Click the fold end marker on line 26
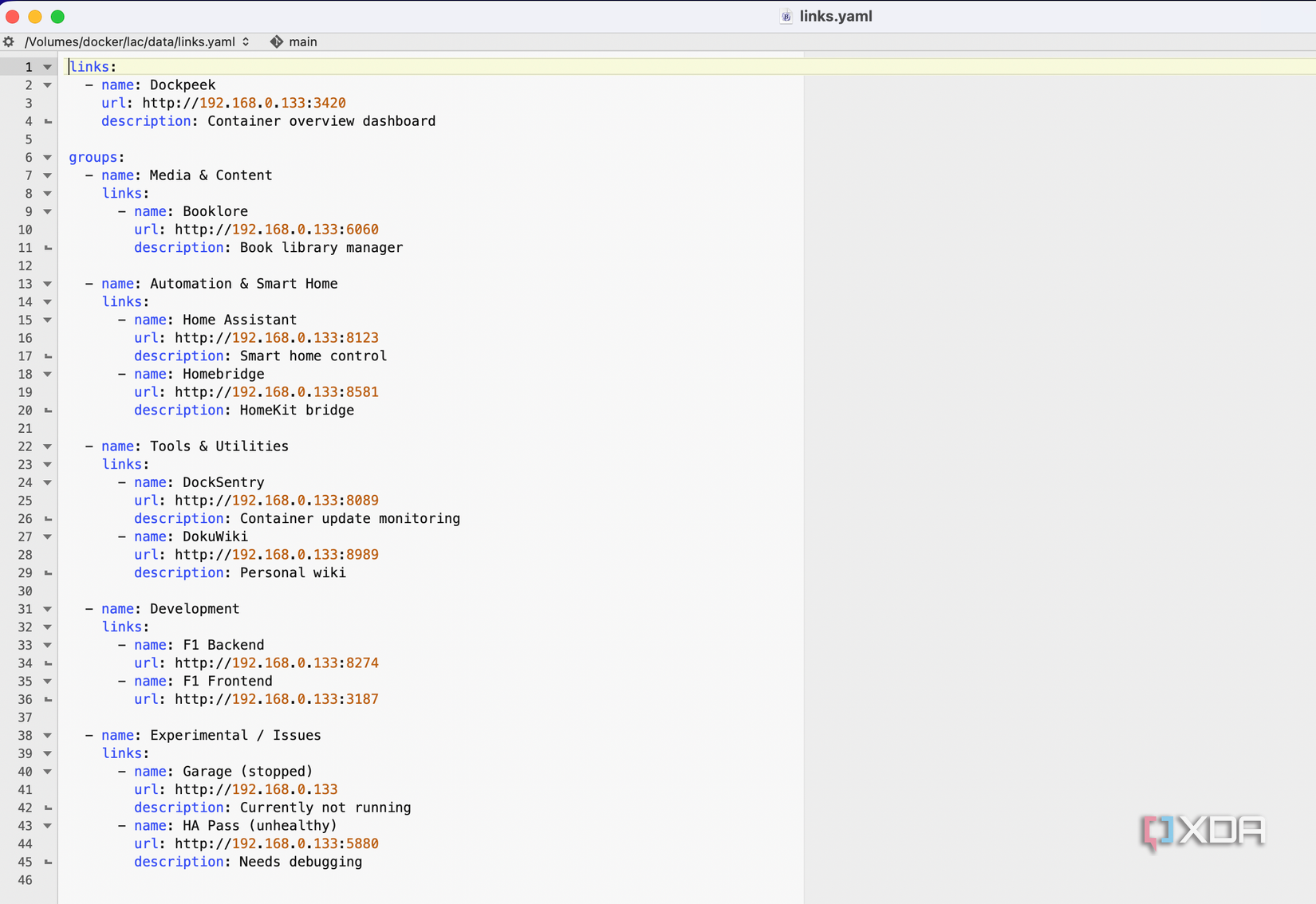Screen dimensions: 1316x904 click(48, 519)
